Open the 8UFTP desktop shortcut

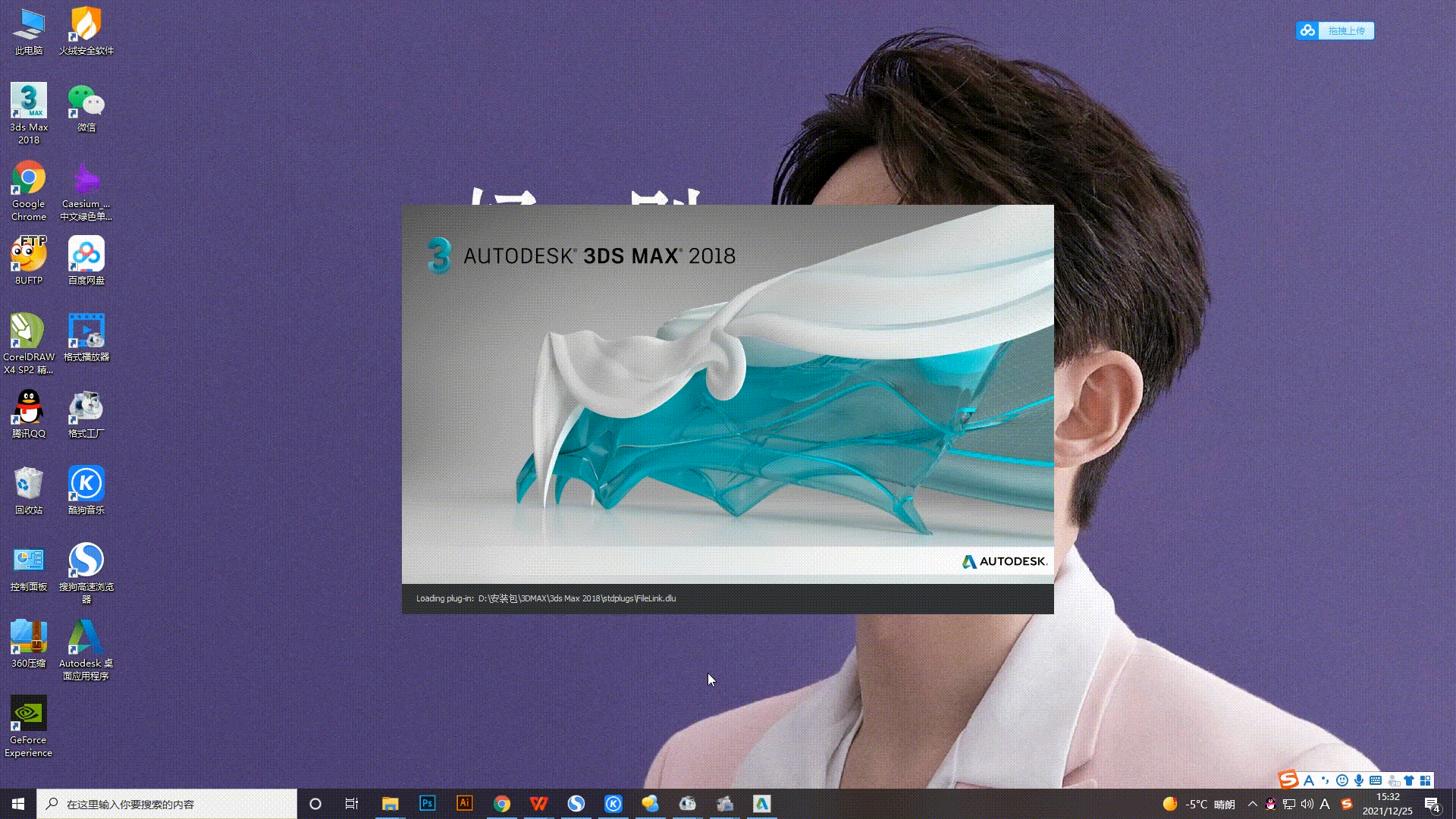[x=29, y=260]
